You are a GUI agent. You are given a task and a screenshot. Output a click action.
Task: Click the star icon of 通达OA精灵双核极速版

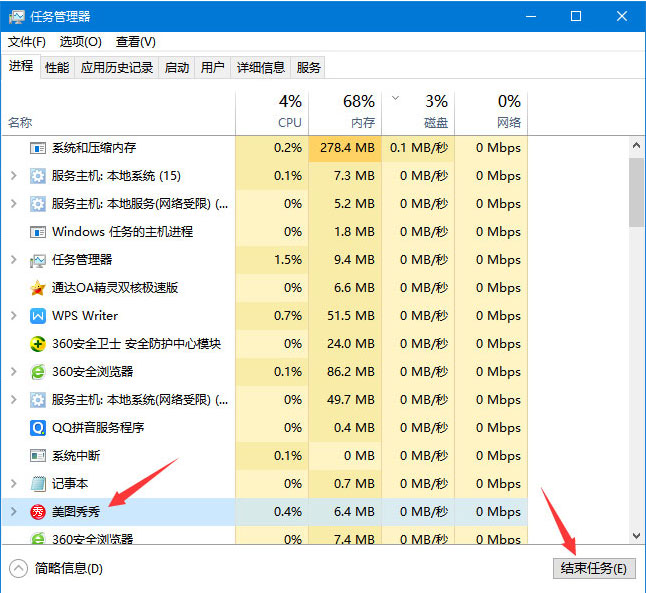(x=38, y=288)
